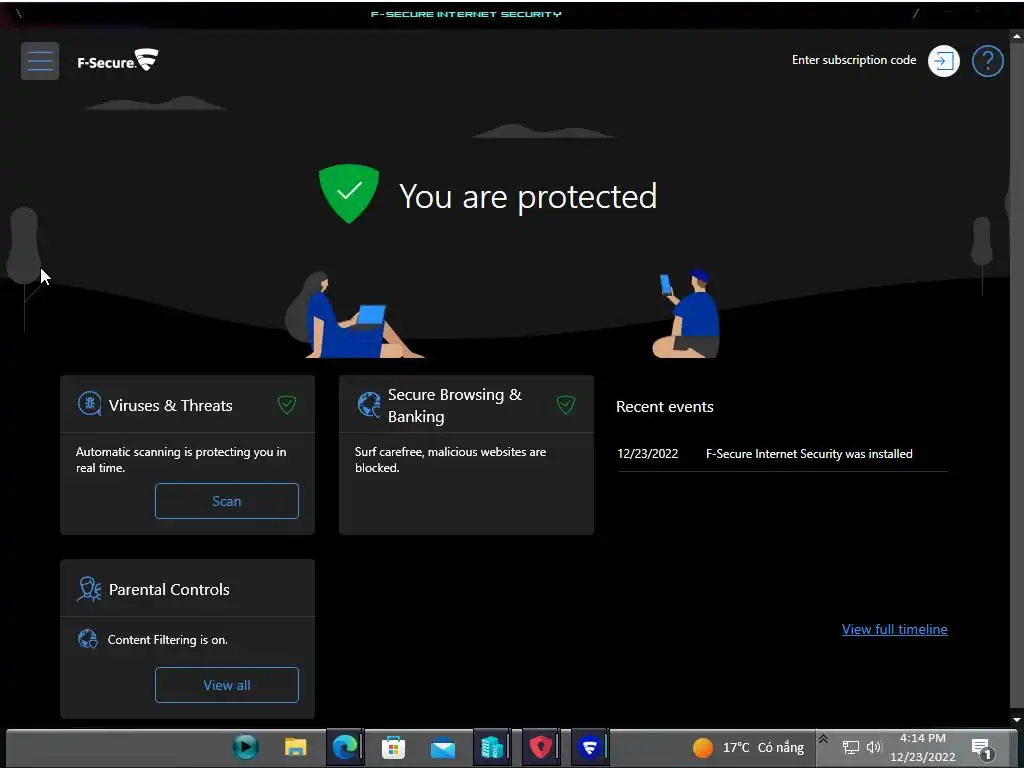Click the Recent events heading
The height and width of the screenshot is (768, 1024).
click(x=665, y=407)
